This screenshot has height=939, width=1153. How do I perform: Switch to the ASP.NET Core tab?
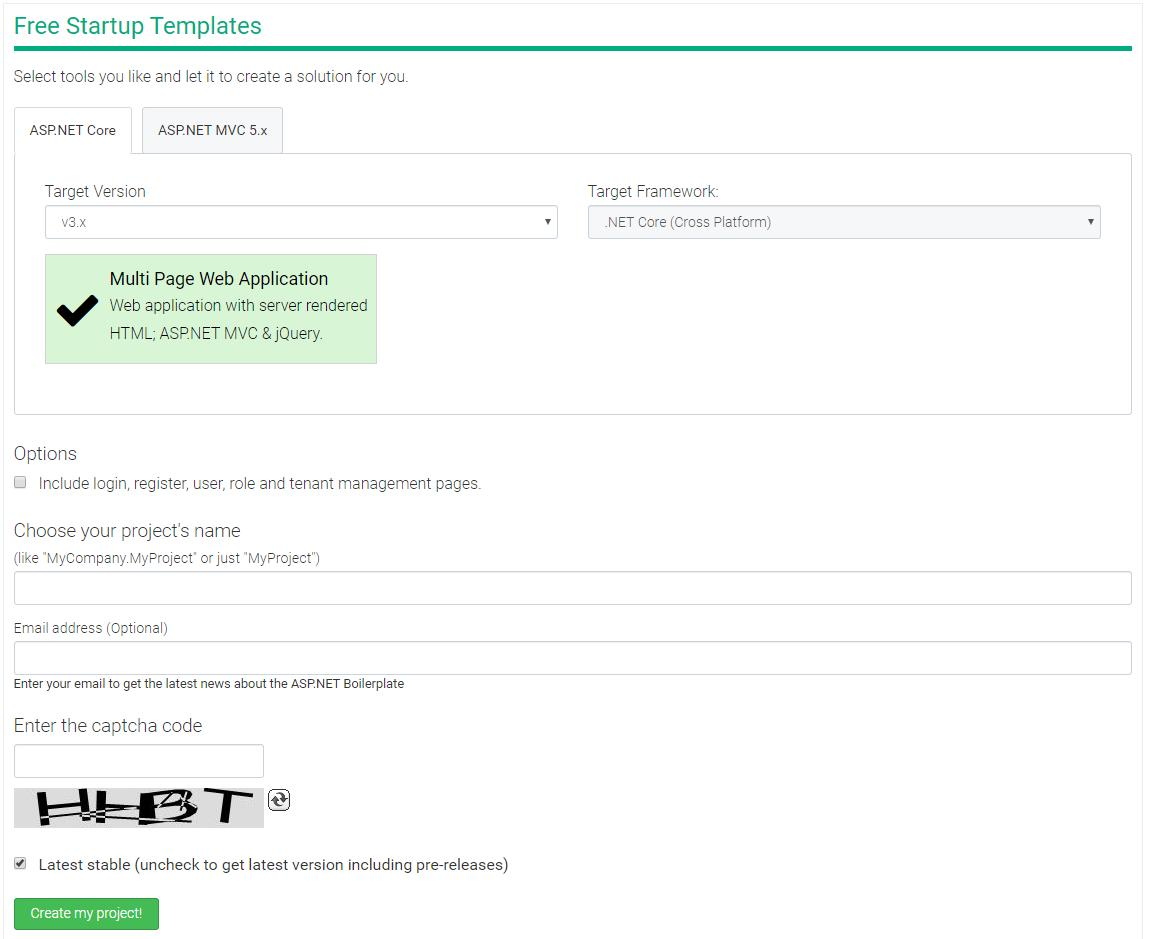pos(73,130)
